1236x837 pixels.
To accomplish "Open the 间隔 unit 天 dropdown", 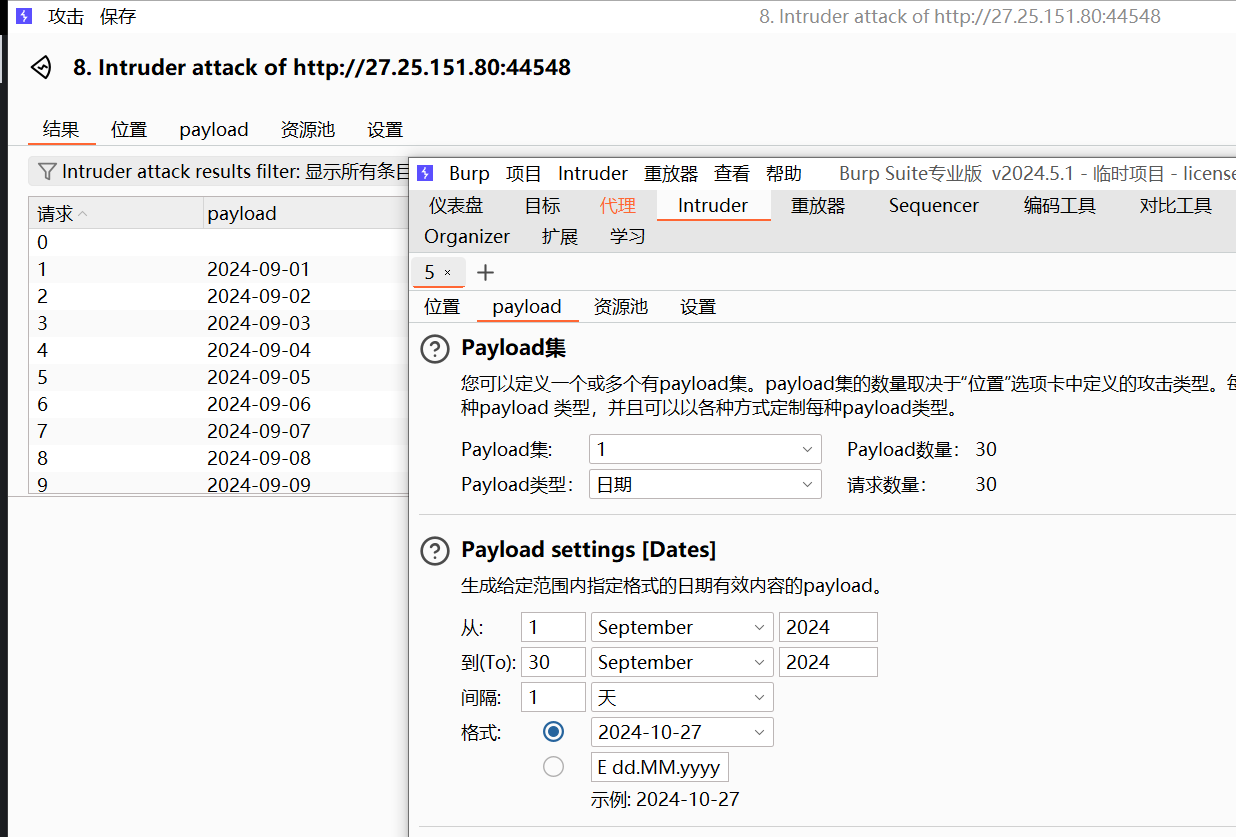I will (x=682, y=697).
